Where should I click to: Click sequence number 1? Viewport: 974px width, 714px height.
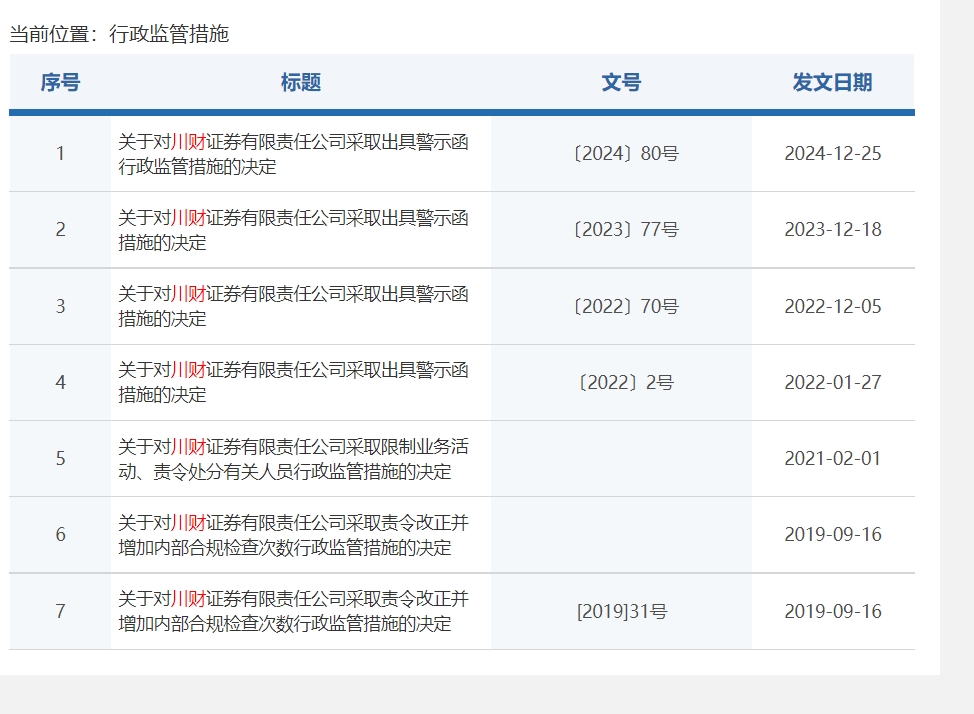[60, 153]
